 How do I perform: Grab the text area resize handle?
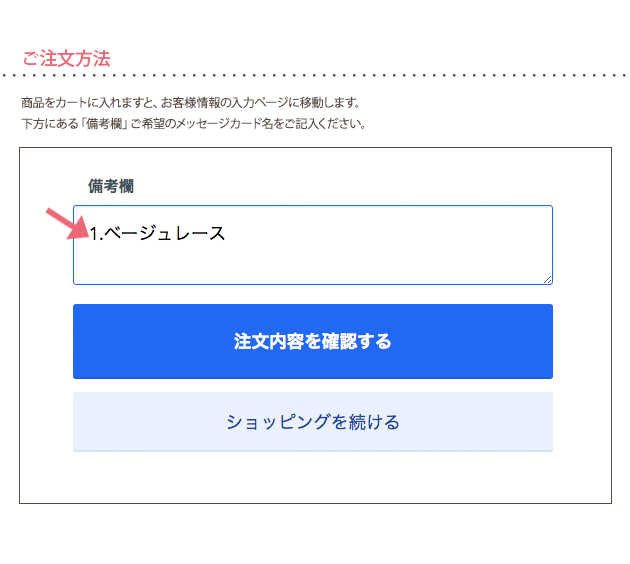[547, 279]
